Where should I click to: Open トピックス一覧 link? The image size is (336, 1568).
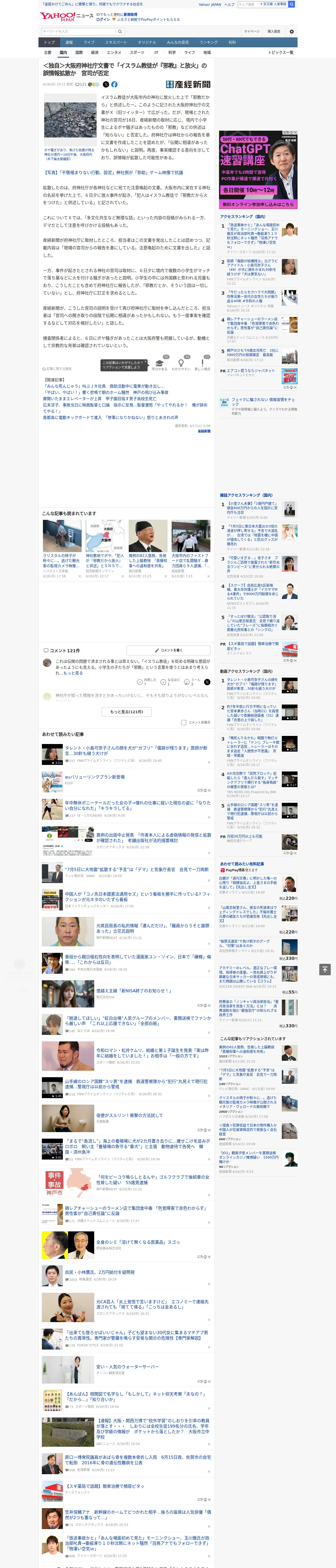coord(281,53)
